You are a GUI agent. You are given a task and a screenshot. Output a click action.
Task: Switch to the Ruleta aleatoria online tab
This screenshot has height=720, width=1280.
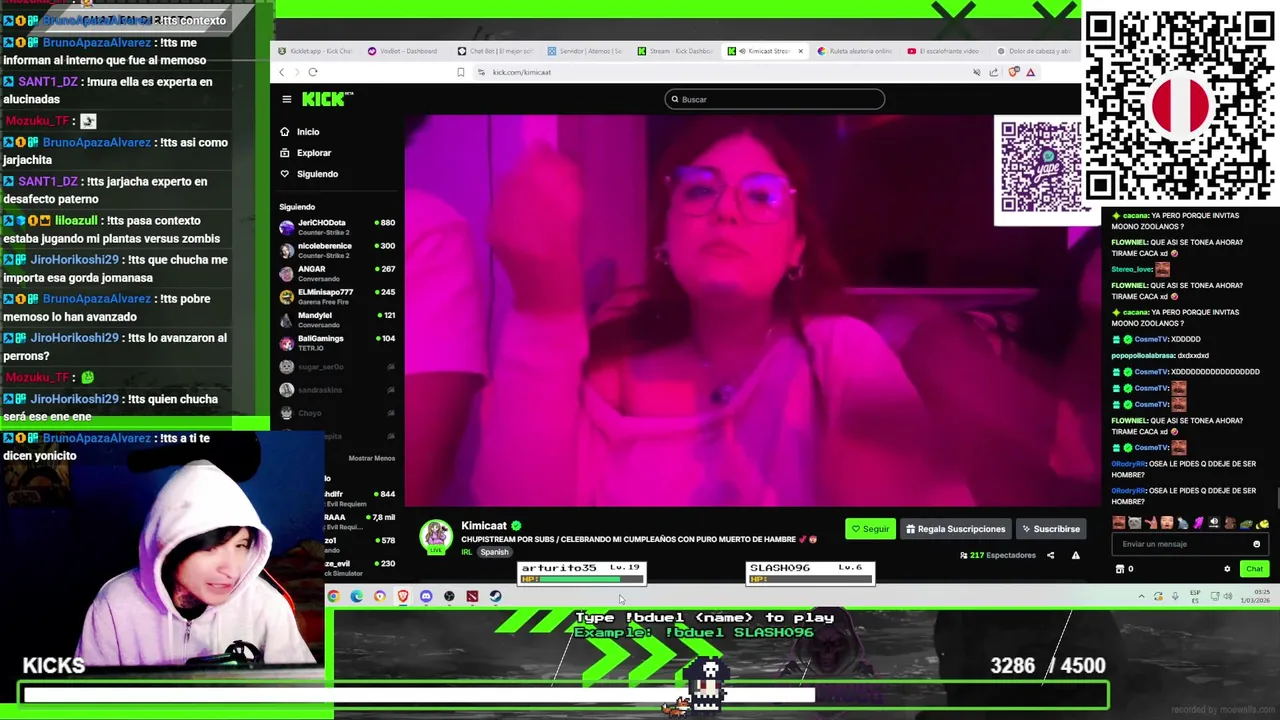855,51
